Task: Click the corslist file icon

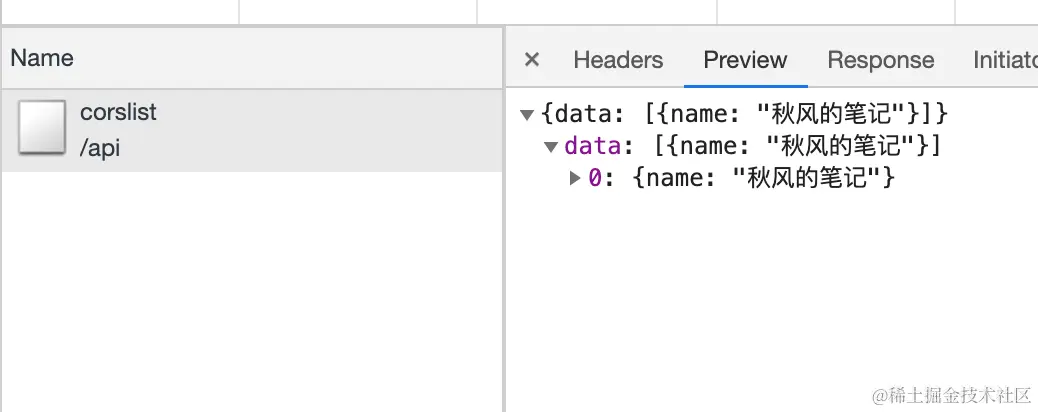Action: pos(42,127)
